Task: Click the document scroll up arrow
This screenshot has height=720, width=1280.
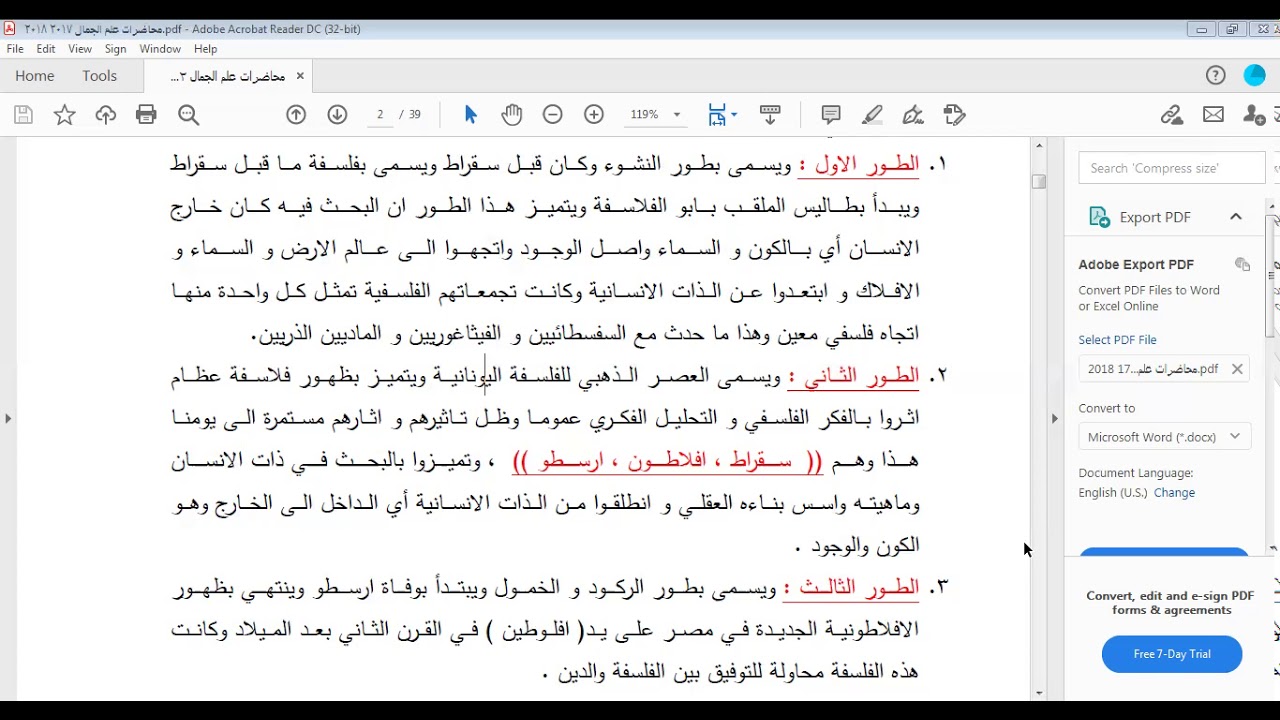Action: [x=1039, y=146]
